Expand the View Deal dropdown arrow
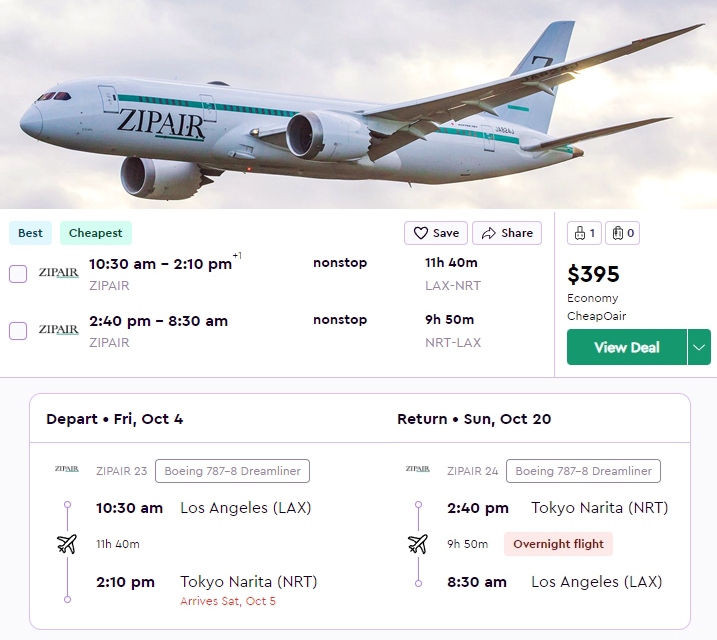Screen dimensions: 717x640 point(699,347)
